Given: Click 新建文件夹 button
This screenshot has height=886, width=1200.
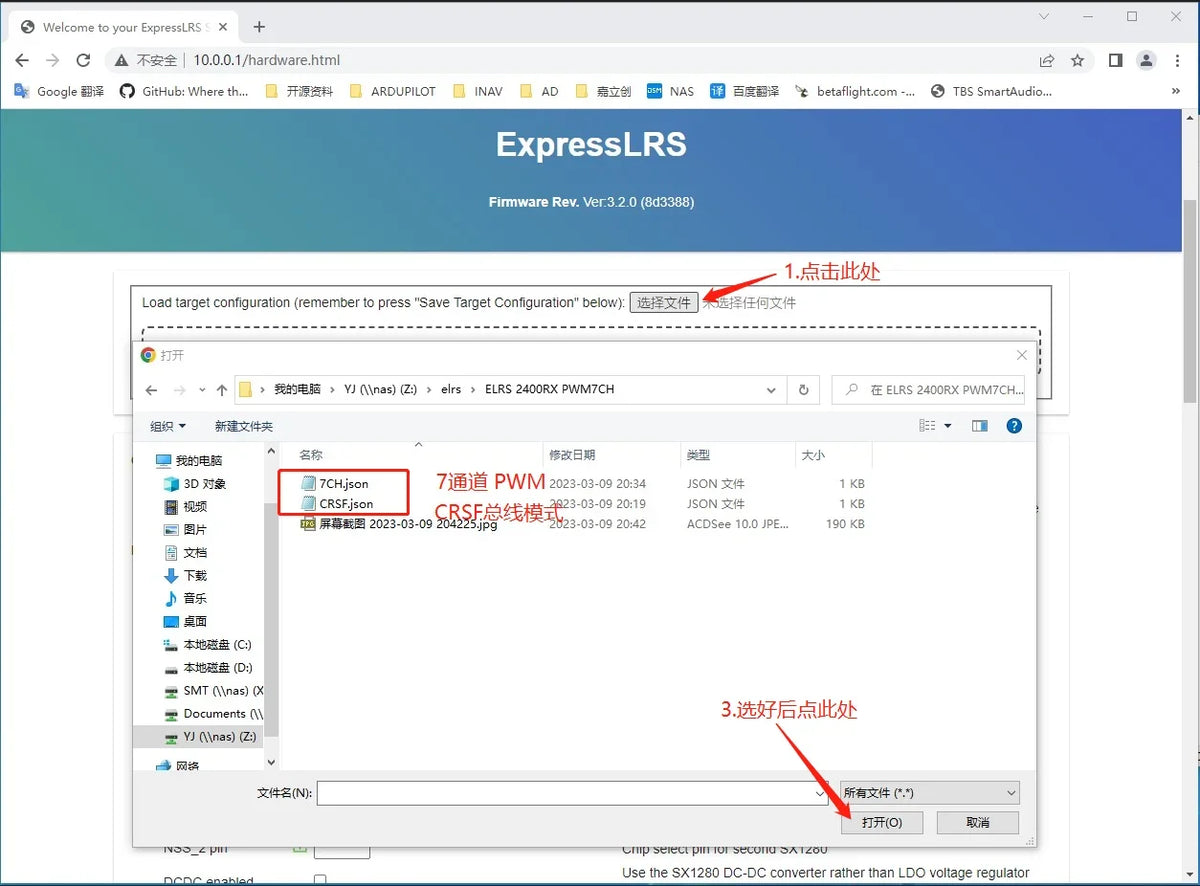Looking at the screenshot, I should click(243, 426).
